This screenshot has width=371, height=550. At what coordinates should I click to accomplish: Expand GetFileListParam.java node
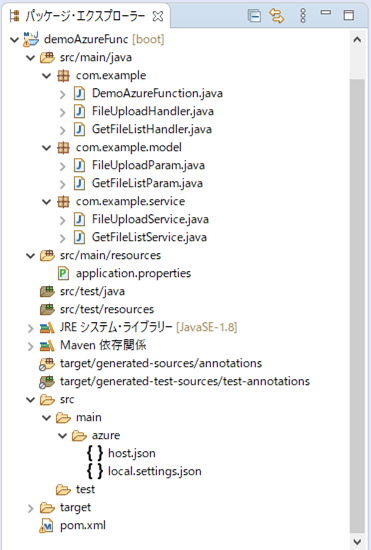point(62,184)
